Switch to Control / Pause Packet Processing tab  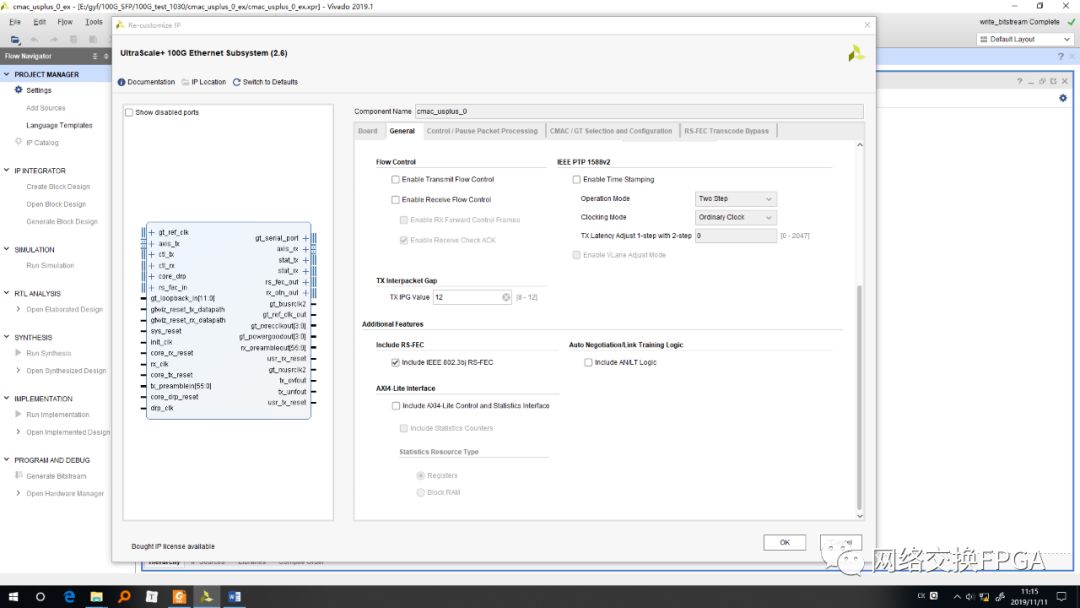pyautogui.click(x=482, y=131)
